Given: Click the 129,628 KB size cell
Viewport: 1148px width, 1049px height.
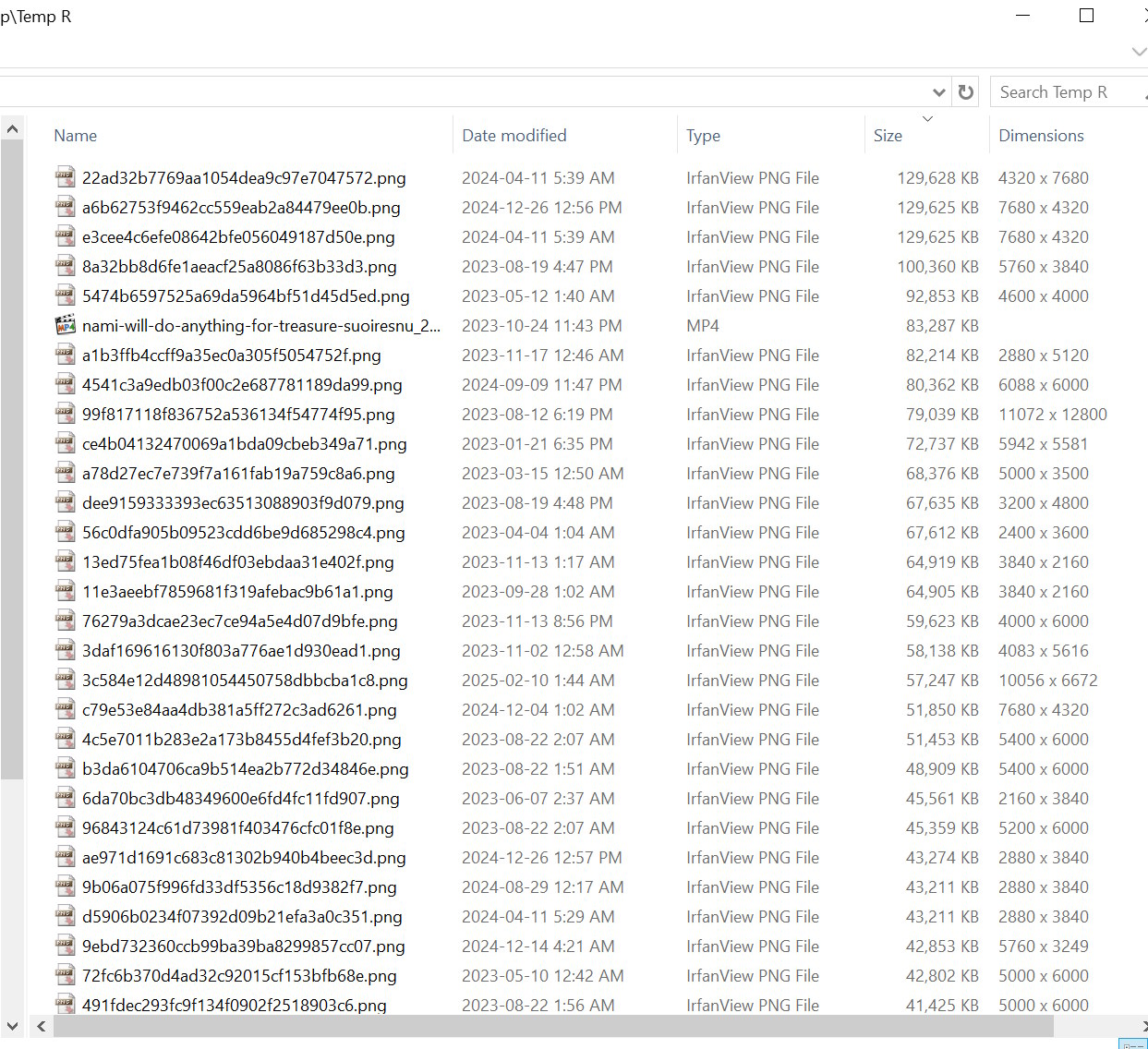Looking at the screenshot, I should point(937,178).
